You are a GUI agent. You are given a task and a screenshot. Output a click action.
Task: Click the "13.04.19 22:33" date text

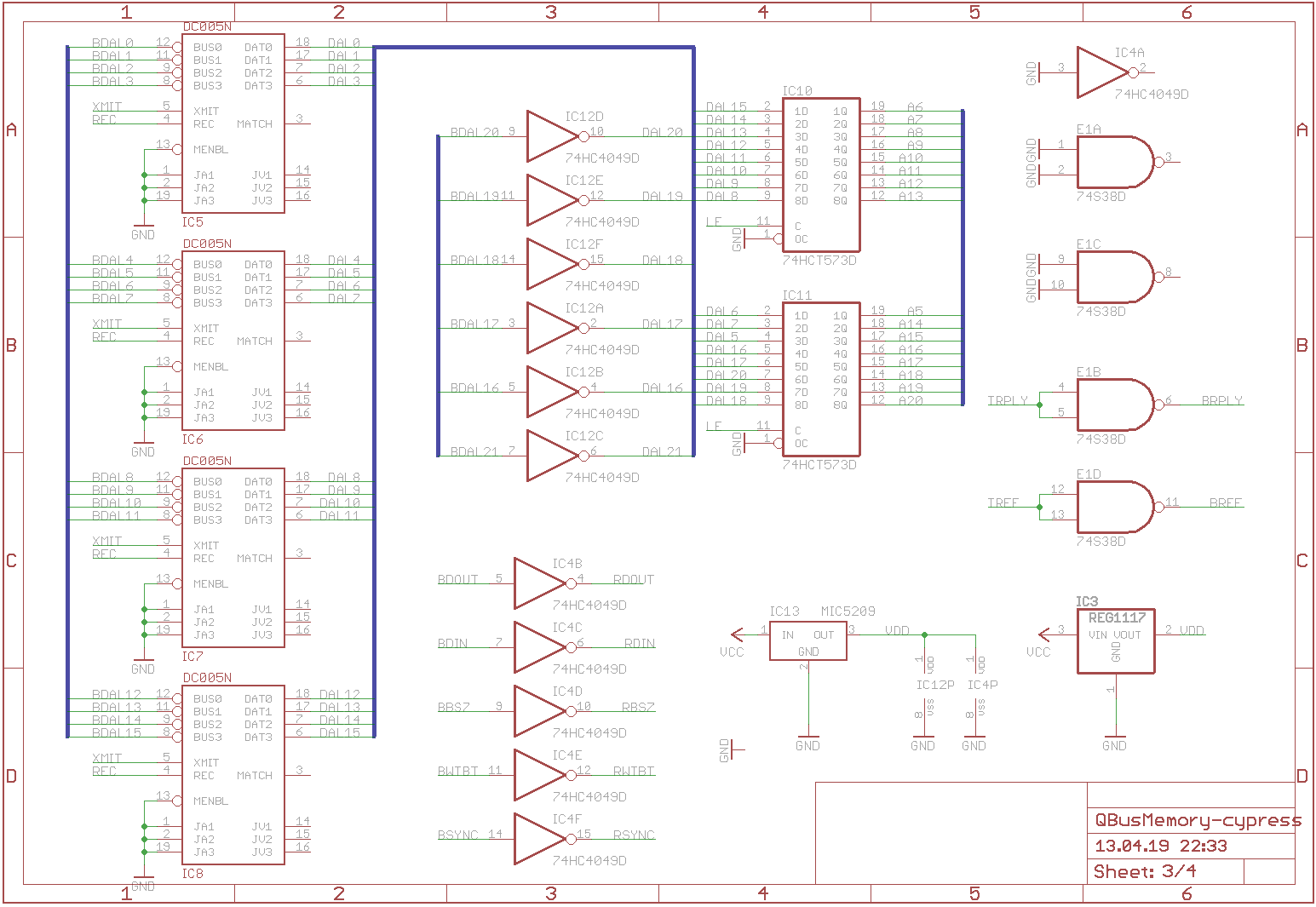pyautogui.click(x=1161, y=846)
